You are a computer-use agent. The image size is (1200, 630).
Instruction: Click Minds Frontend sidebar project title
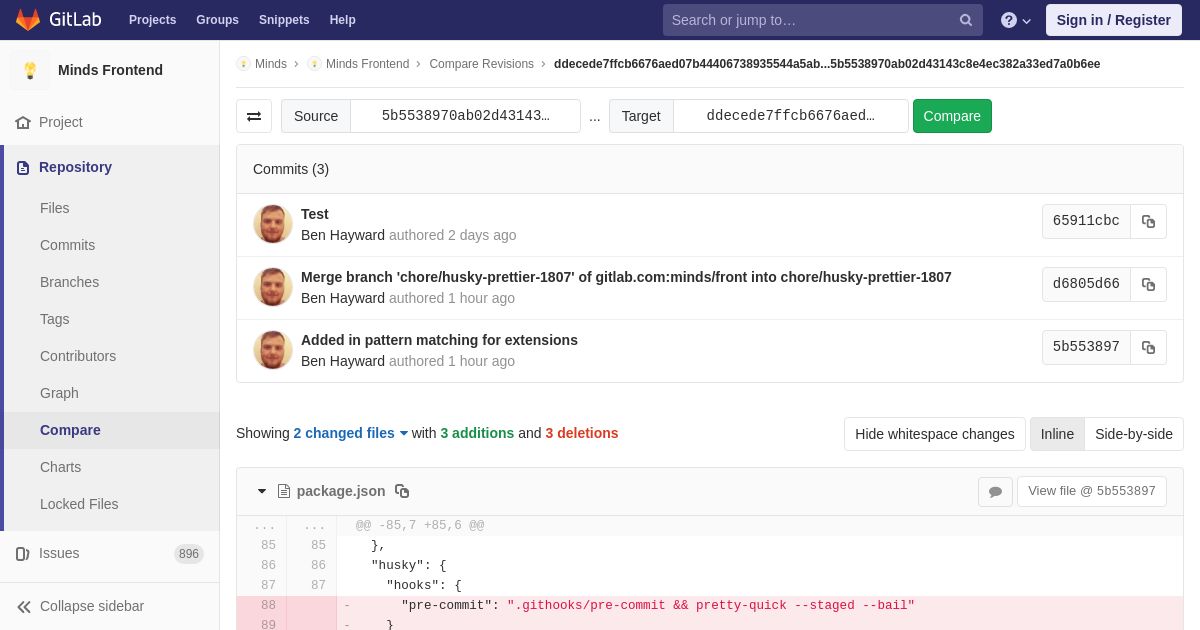click(x=110, y=70)
